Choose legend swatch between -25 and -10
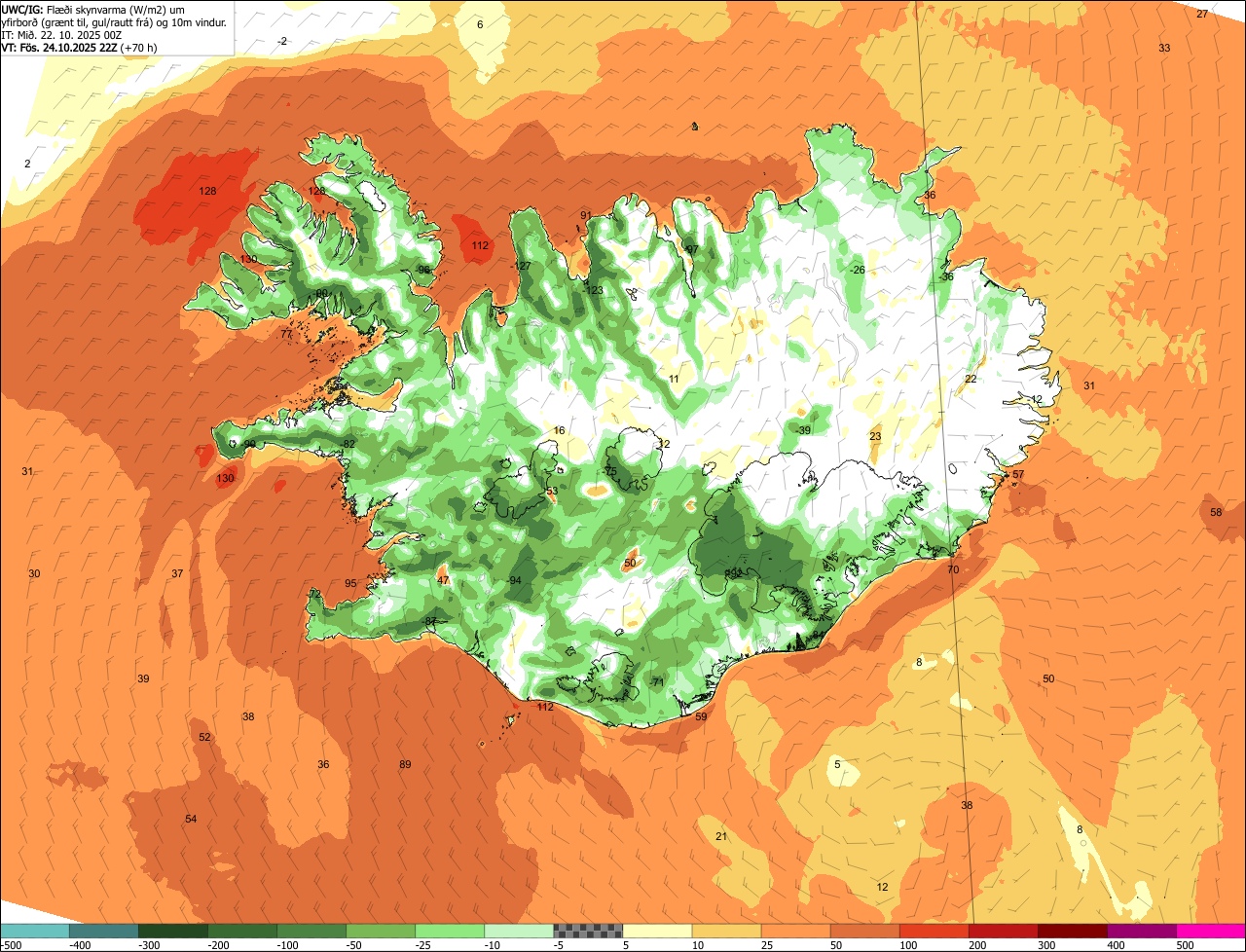 point(450,931)
